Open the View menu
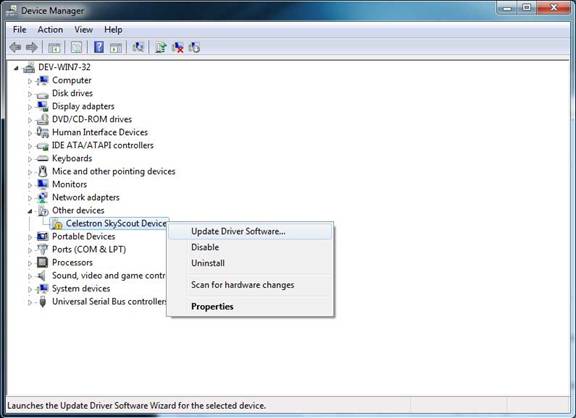The height and width of the screenshot is (418, 576). click(x=83, y=30)
